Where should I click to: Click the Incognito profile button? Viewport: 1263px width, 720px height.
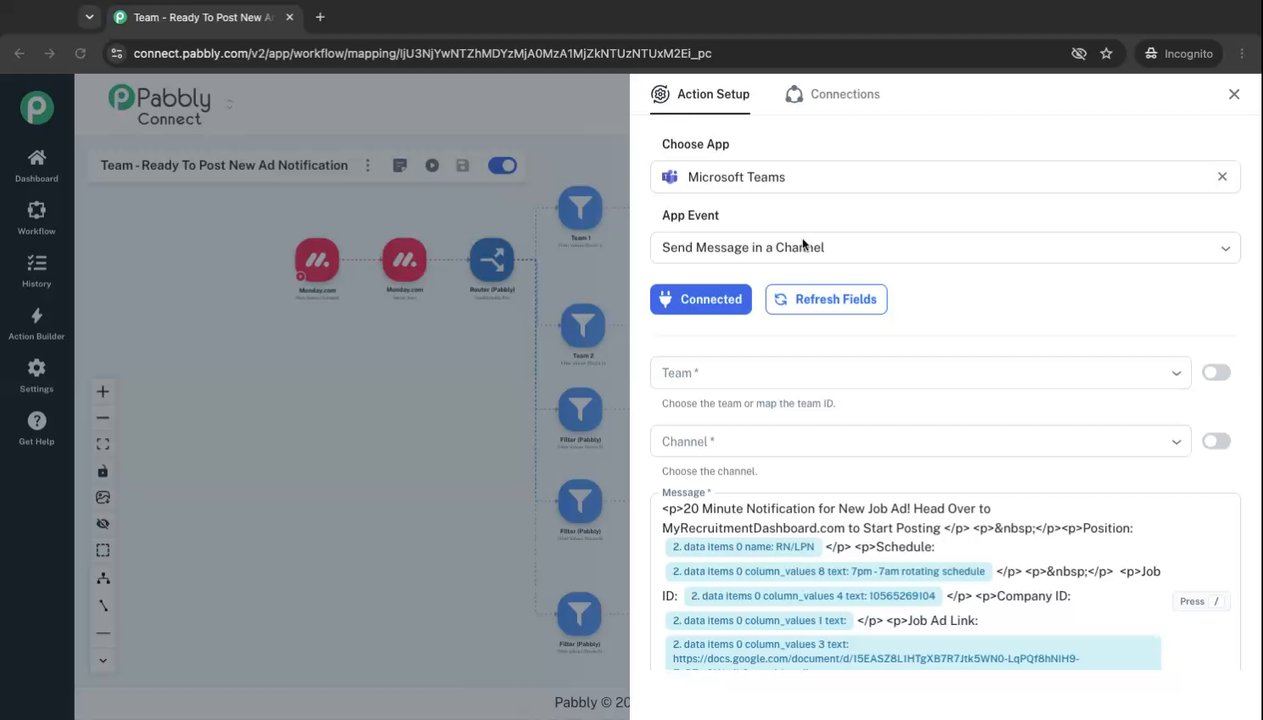click(1179, 53)
